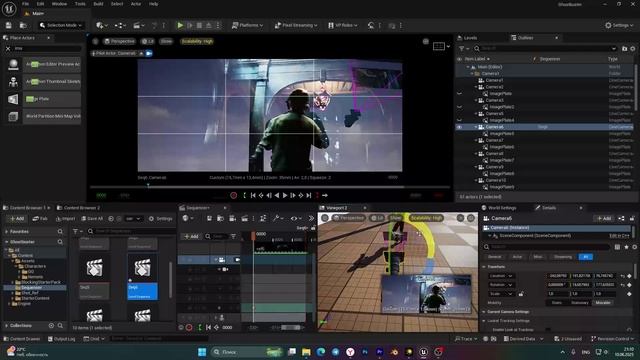640x360 pixels.
Task: Open Selection Mode dropdown
Action: pyautogui.click(x=61, y=25)
